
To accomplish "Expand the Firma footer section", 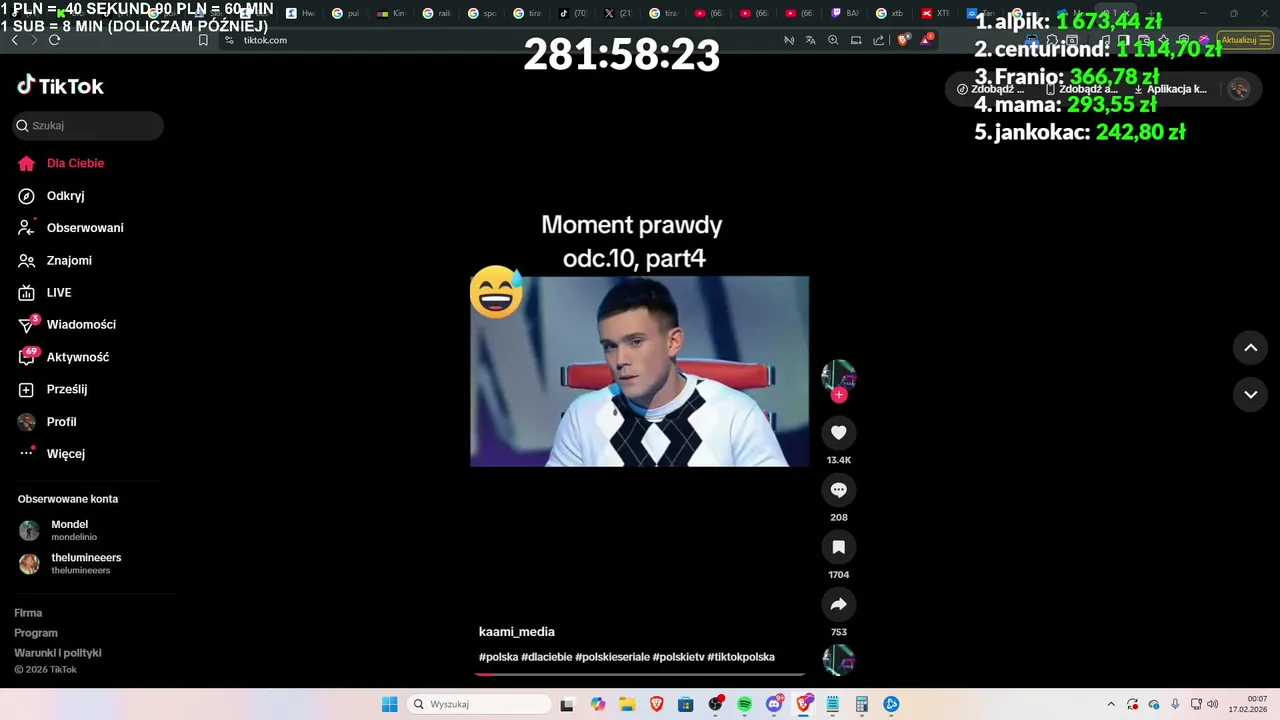I will click(x=28, y=613).
